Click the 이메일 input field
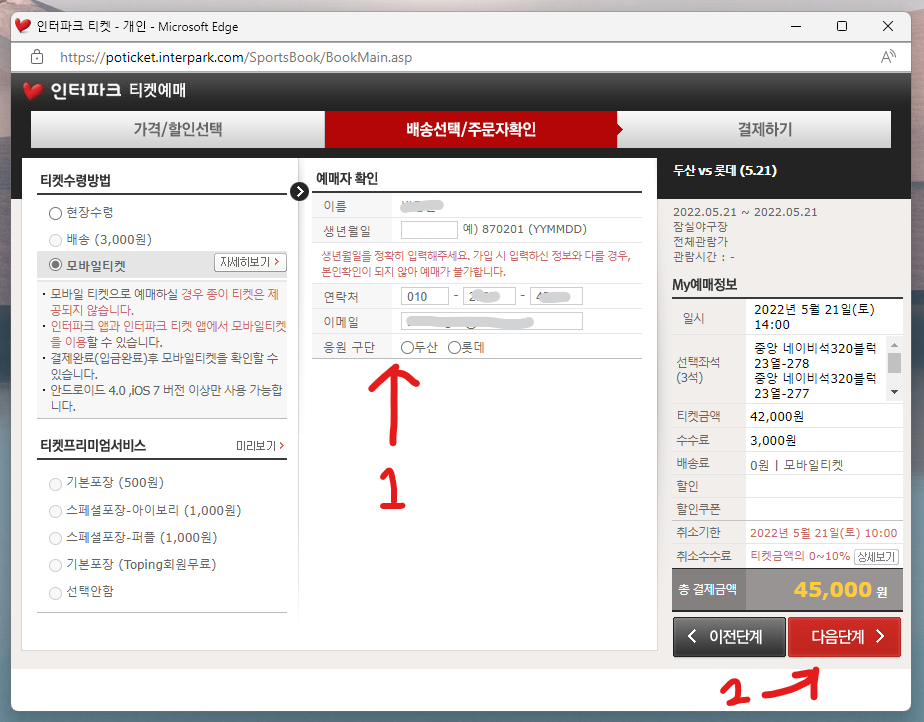The width and height of the screenshot is (924, 722). coord(491,321)
